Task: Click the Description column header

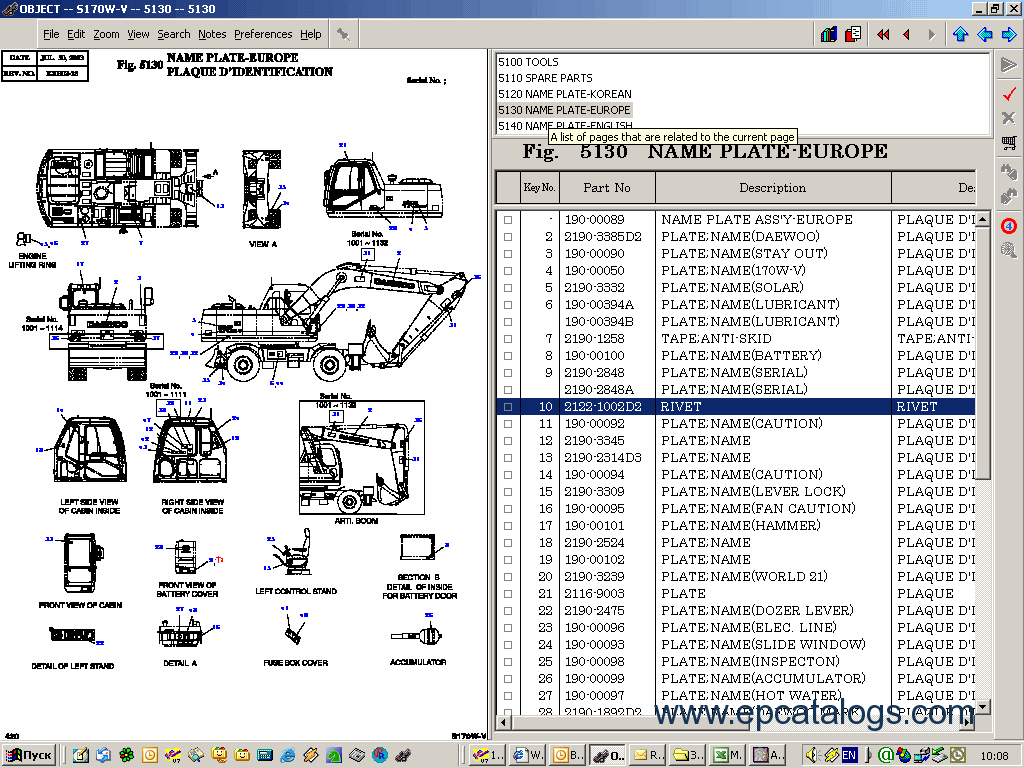Action: (x=773, y=187)
